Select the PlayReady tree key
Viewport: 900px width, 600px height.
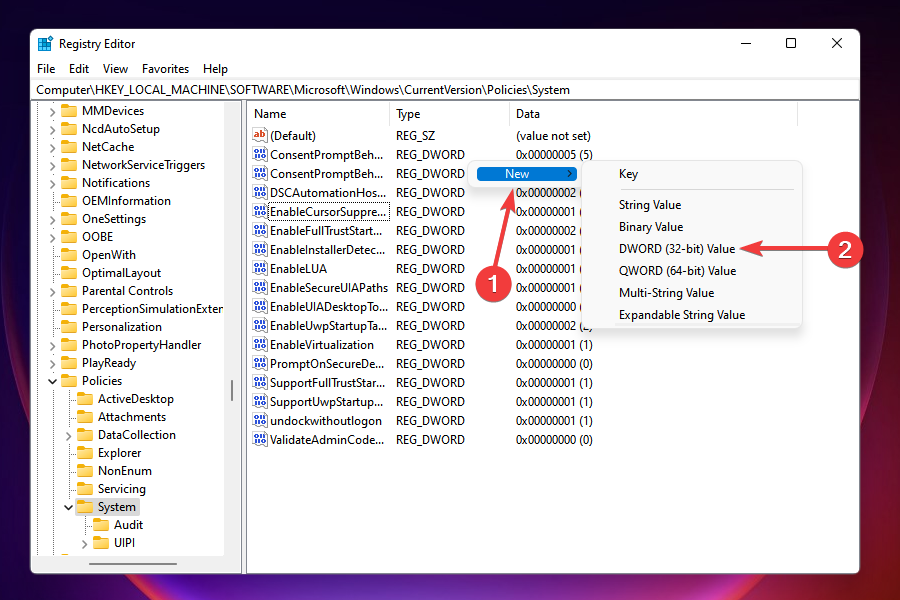tap(108, 363)
